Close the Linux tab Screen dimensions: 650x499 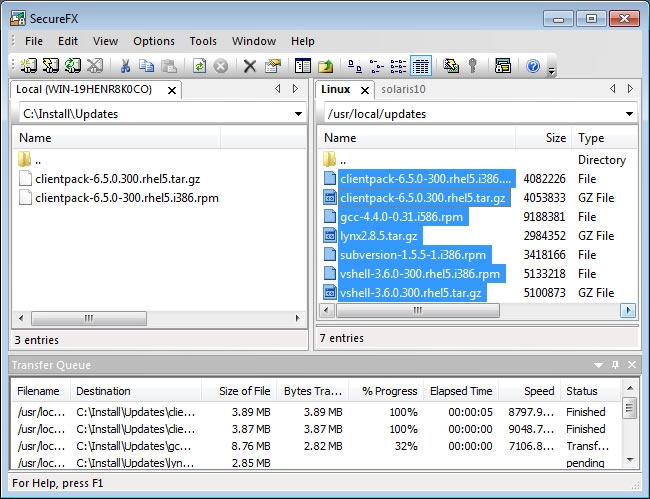coord(365,90)
